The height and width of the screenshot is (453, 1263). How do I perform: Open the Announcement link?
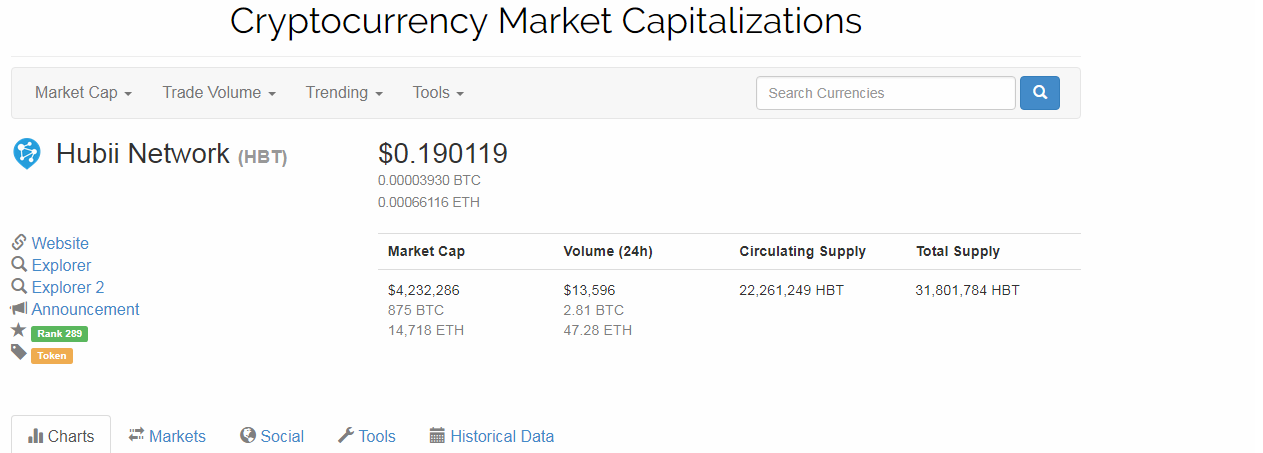point(85,309)
